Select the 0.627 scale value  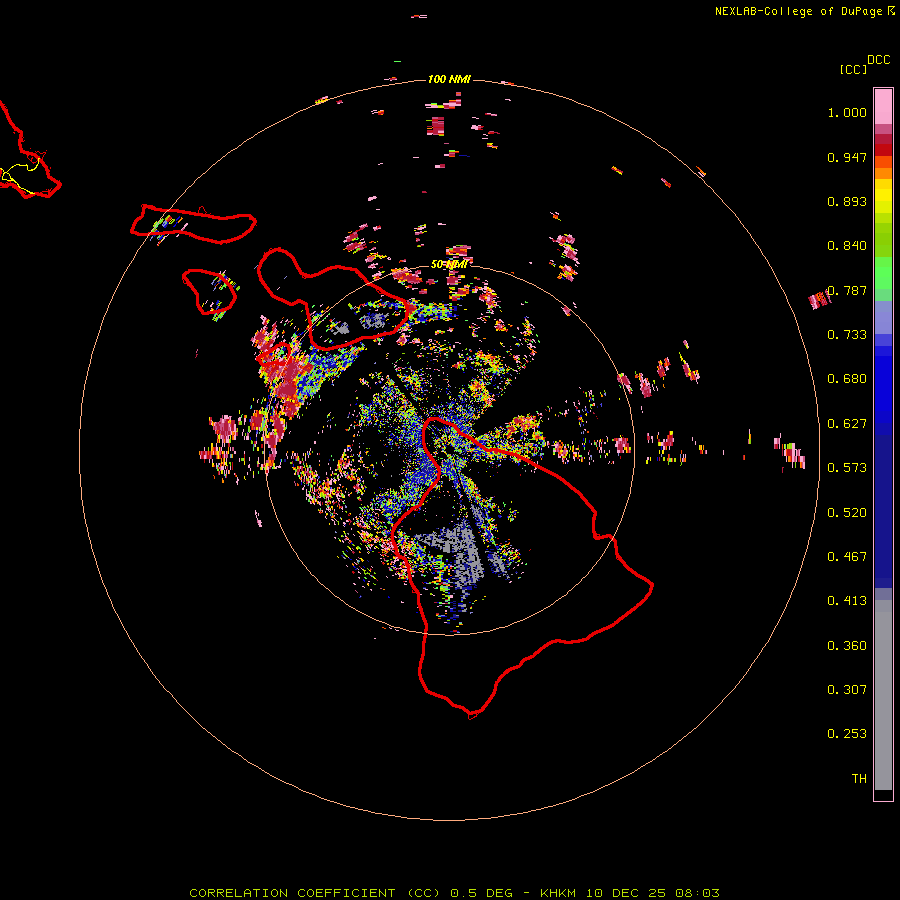tap(847, 424)
